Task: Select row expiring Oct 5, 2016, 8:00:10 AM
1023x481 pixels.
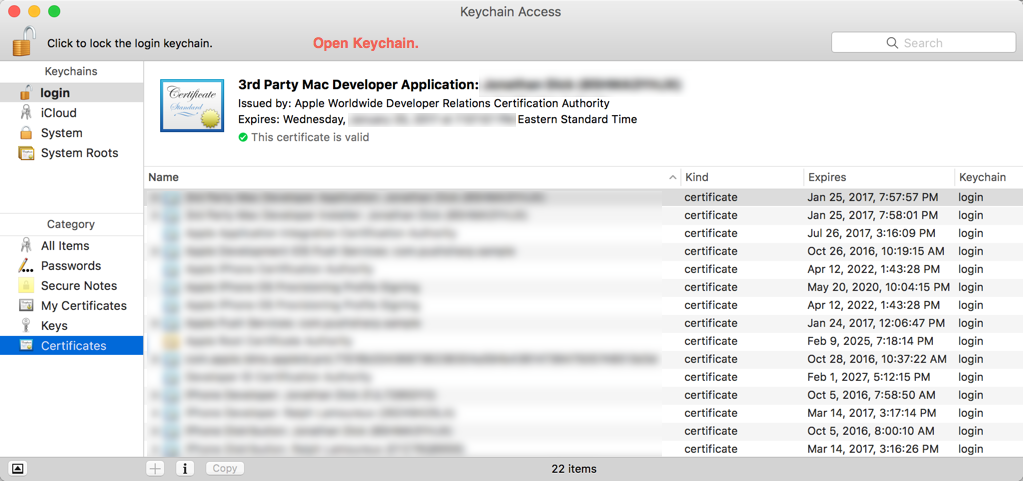Action: click(x=583, y=431)
